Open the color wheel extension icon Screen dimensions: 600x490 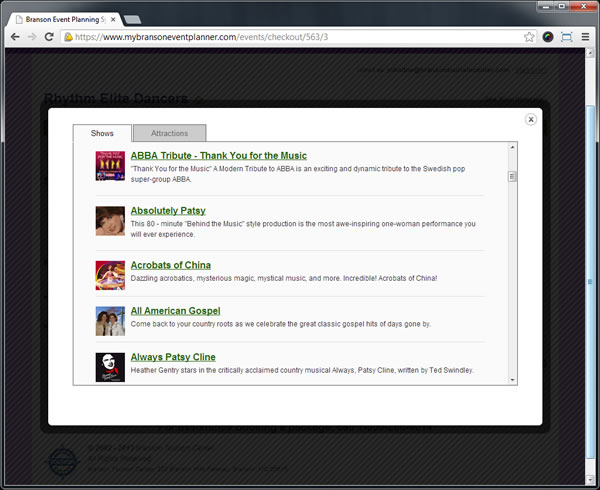click(x=548, y=37)
